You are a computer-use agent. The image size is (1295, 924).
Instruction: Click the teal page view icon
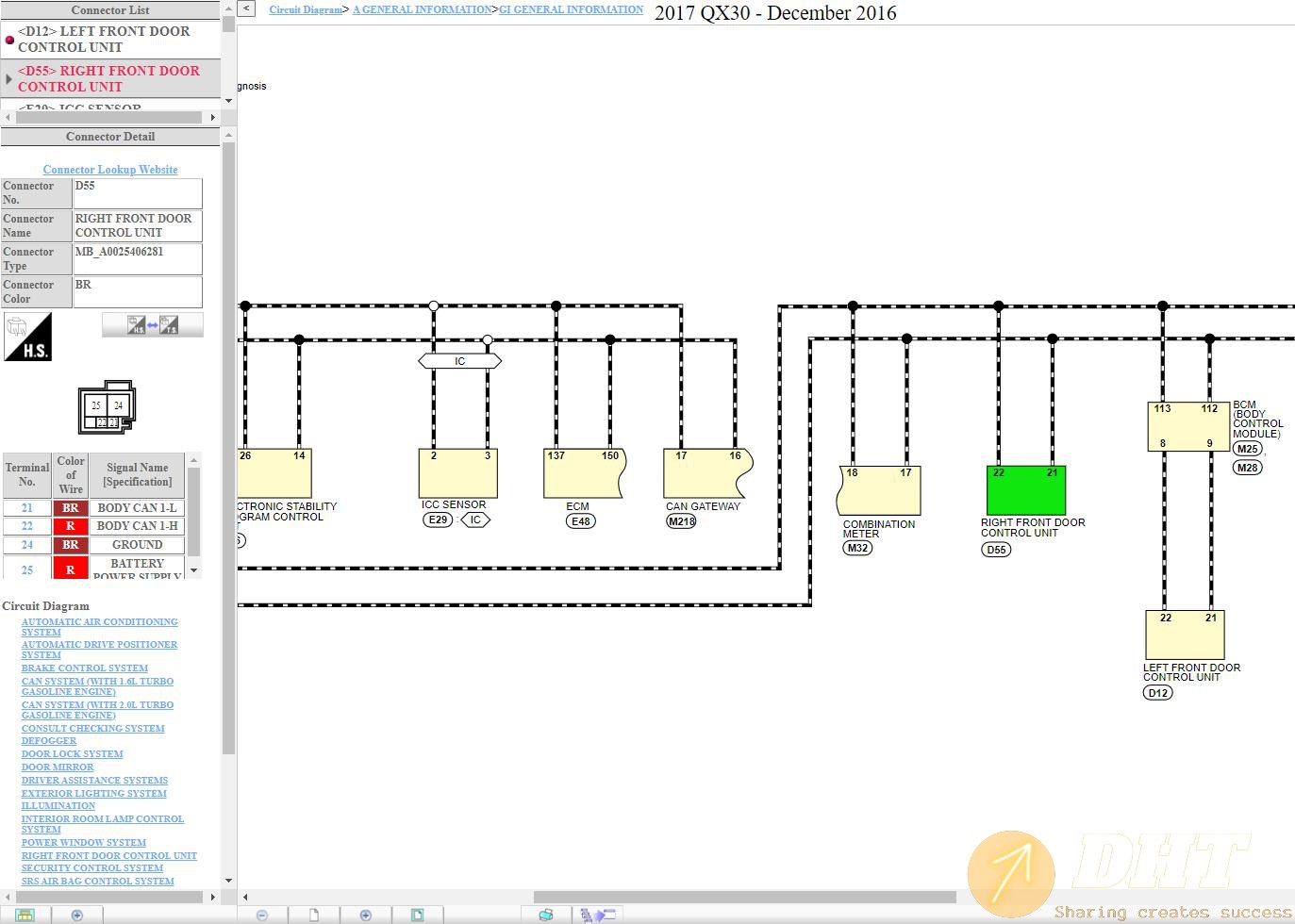pyautogui.click(x=417, y=916)
